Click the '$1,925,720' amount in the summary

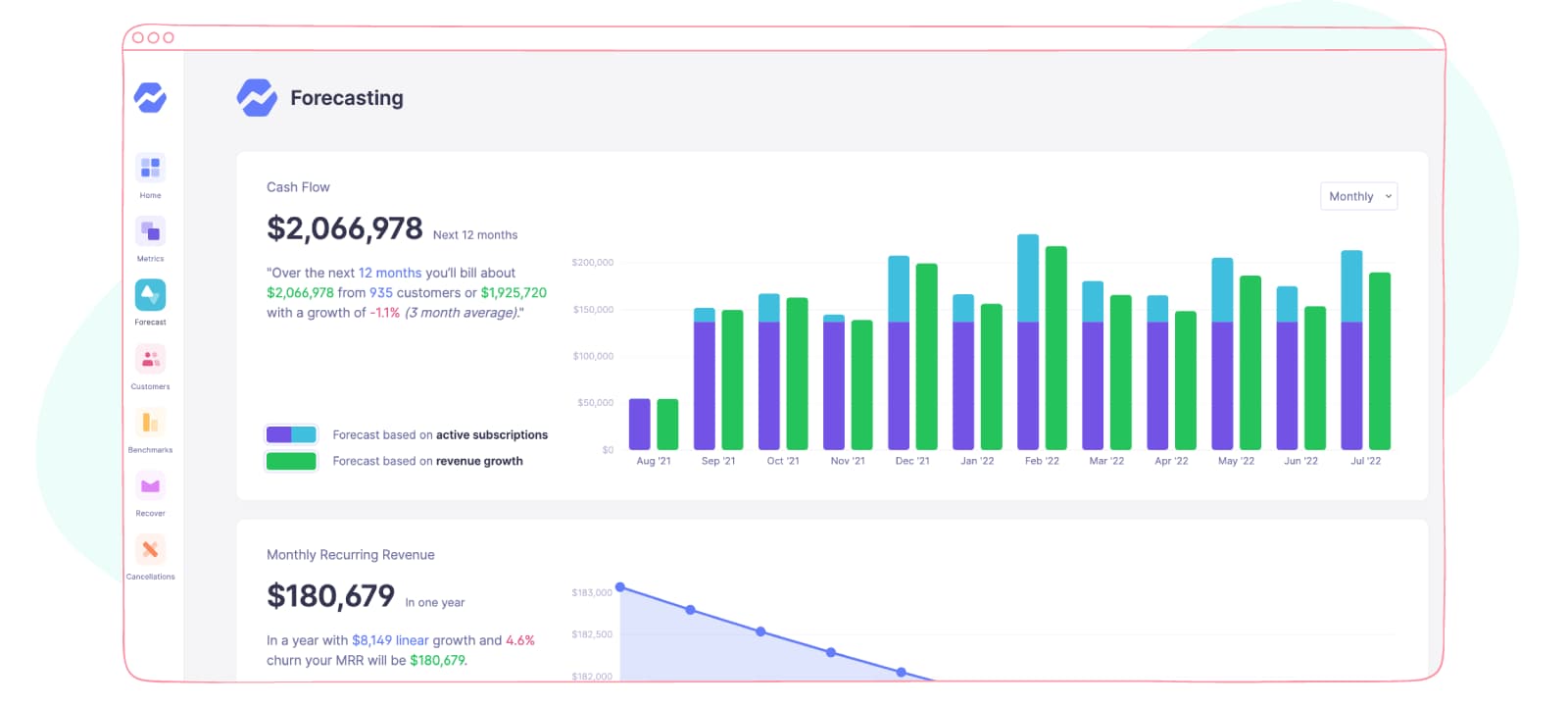514,292
